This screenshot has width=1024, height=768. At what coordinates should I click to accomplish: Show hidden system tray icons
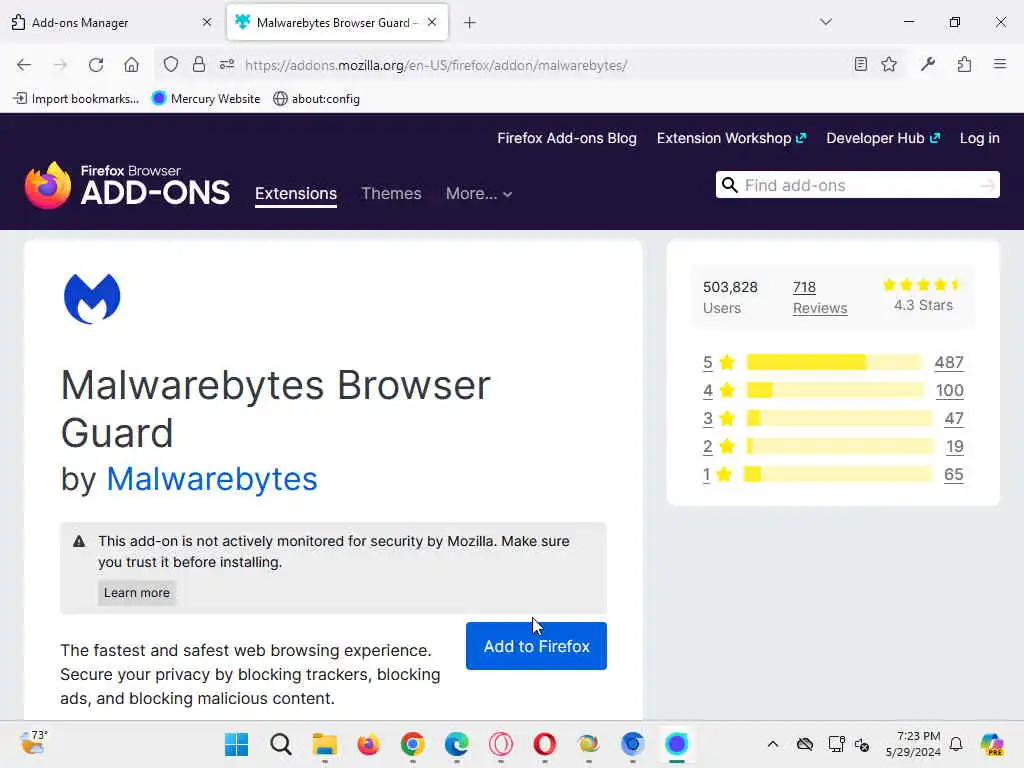tap(773, 744)
